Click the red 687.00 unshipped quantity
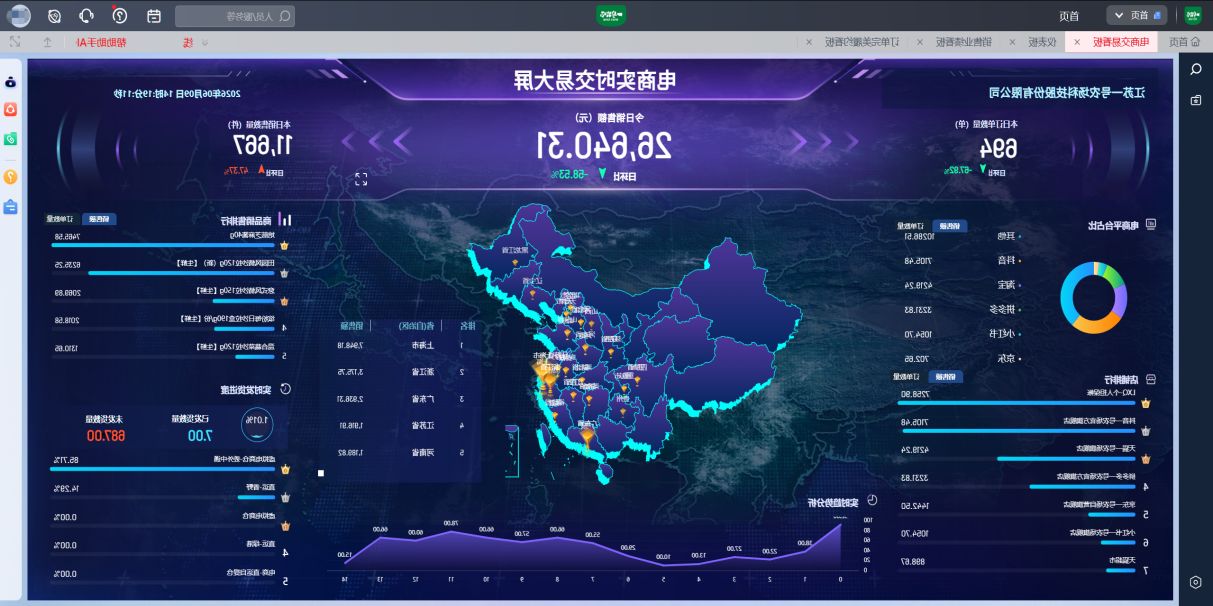The height and width of the screenshot is (606, 1213). [x=105, y=435]
